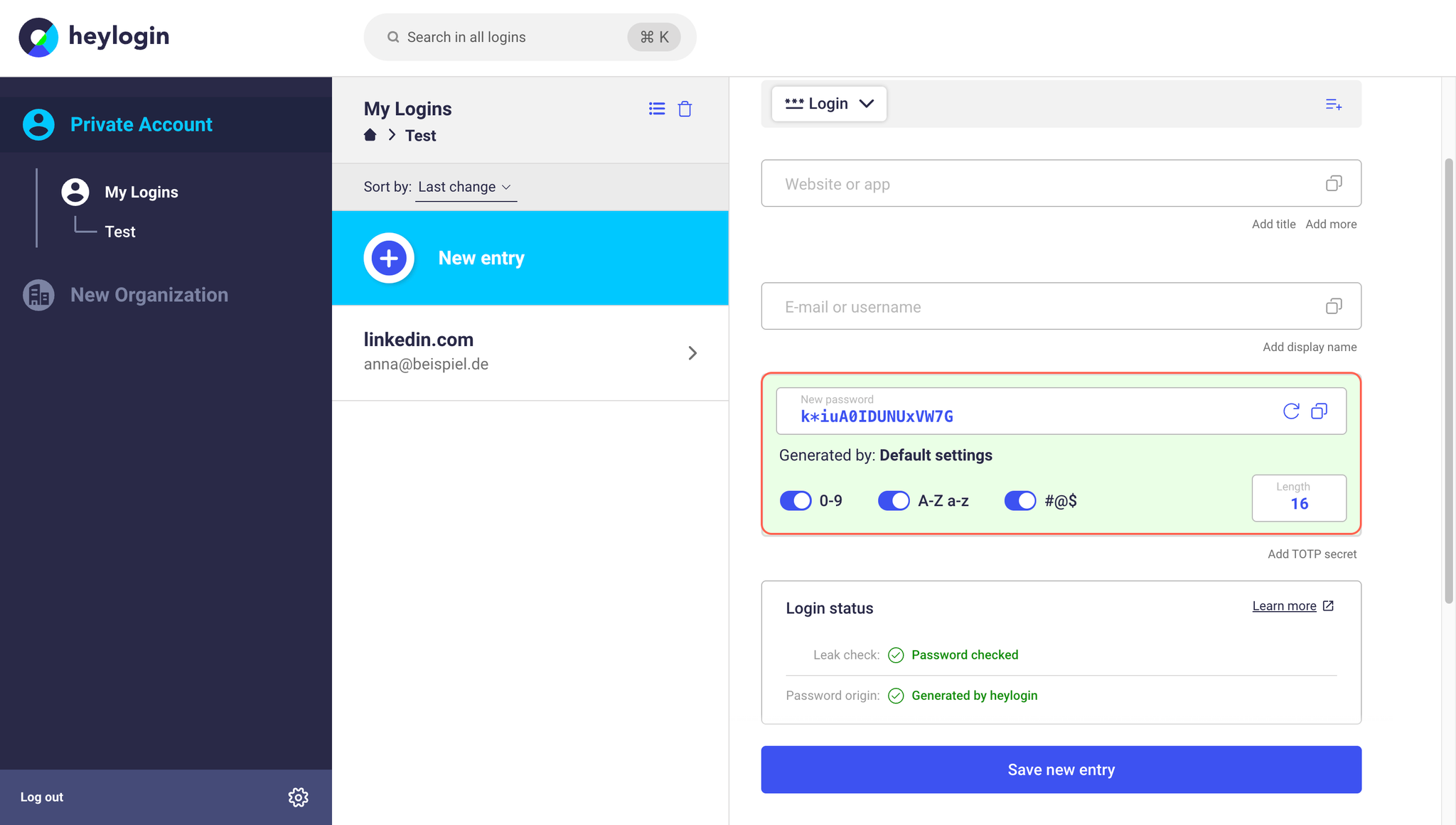Toggle the 0-9 digits switch
Screen dimensions: 1456x825
pyautogui.click(x=796, y=500)
